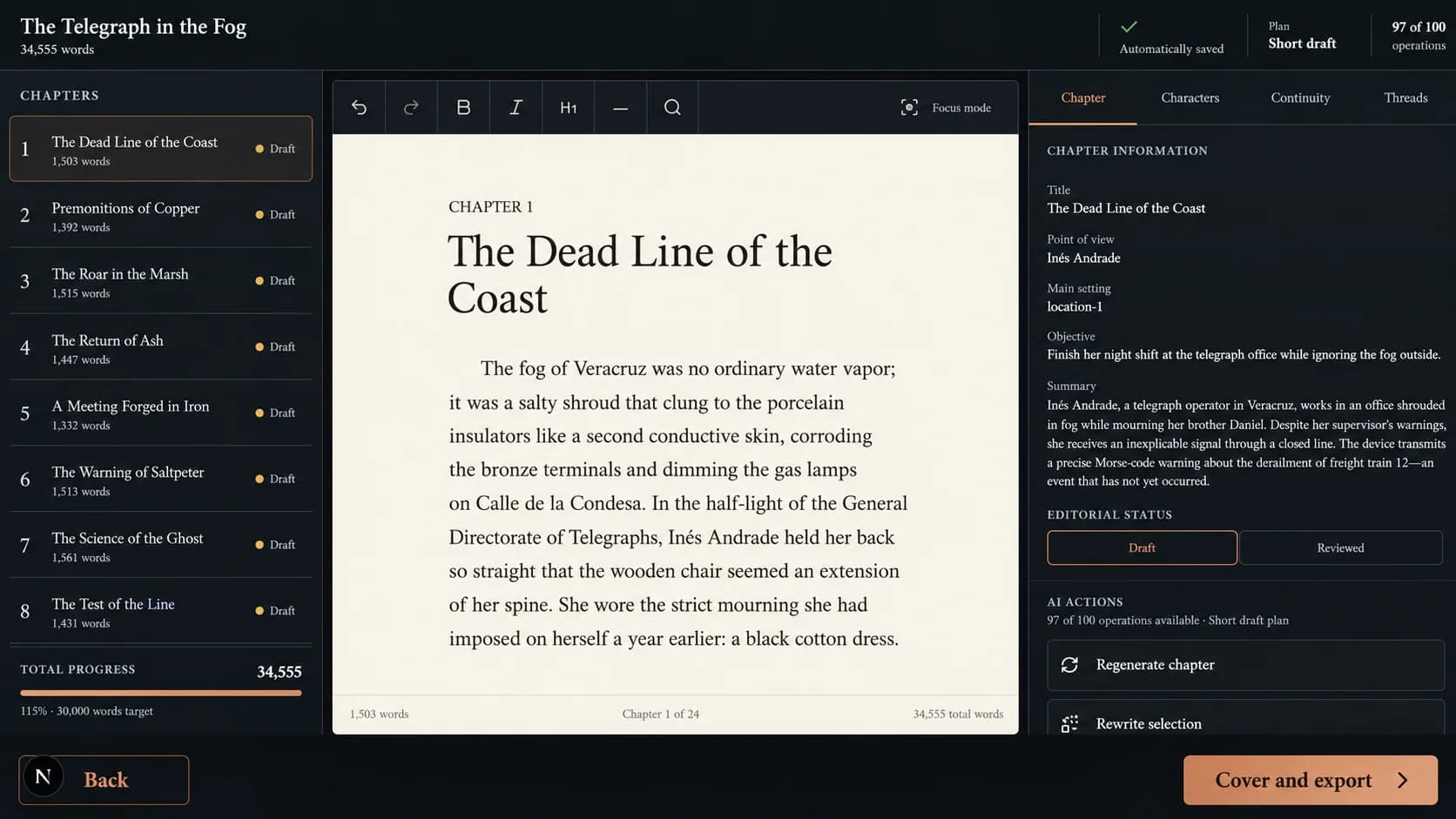Screen dimensions: 1456x819
Task: Open the search magnifier tool
Action: [x=672, y=107]
